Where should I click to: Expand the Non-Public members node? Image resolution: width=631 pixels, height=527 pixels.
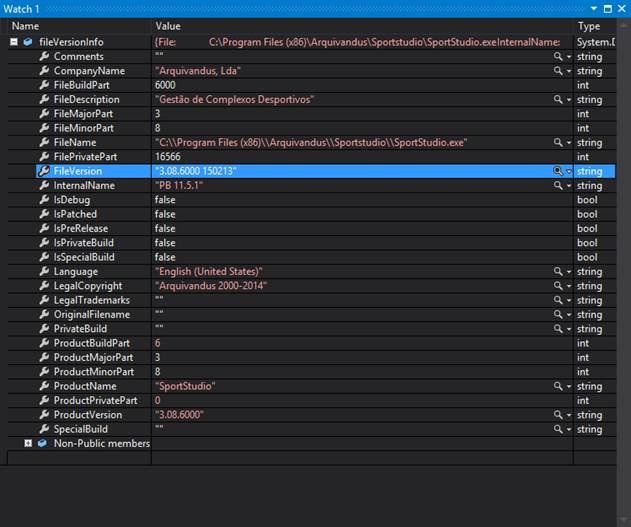pos(28,443)
